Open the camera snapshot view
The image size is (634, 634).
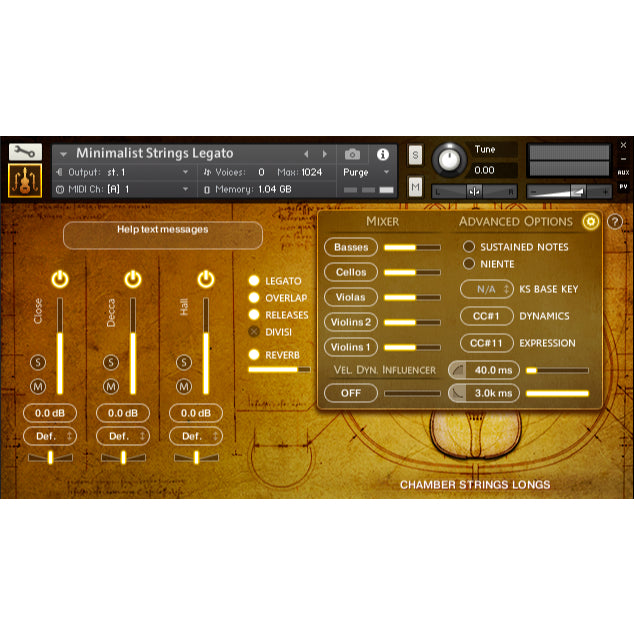[x=352, y=154]
